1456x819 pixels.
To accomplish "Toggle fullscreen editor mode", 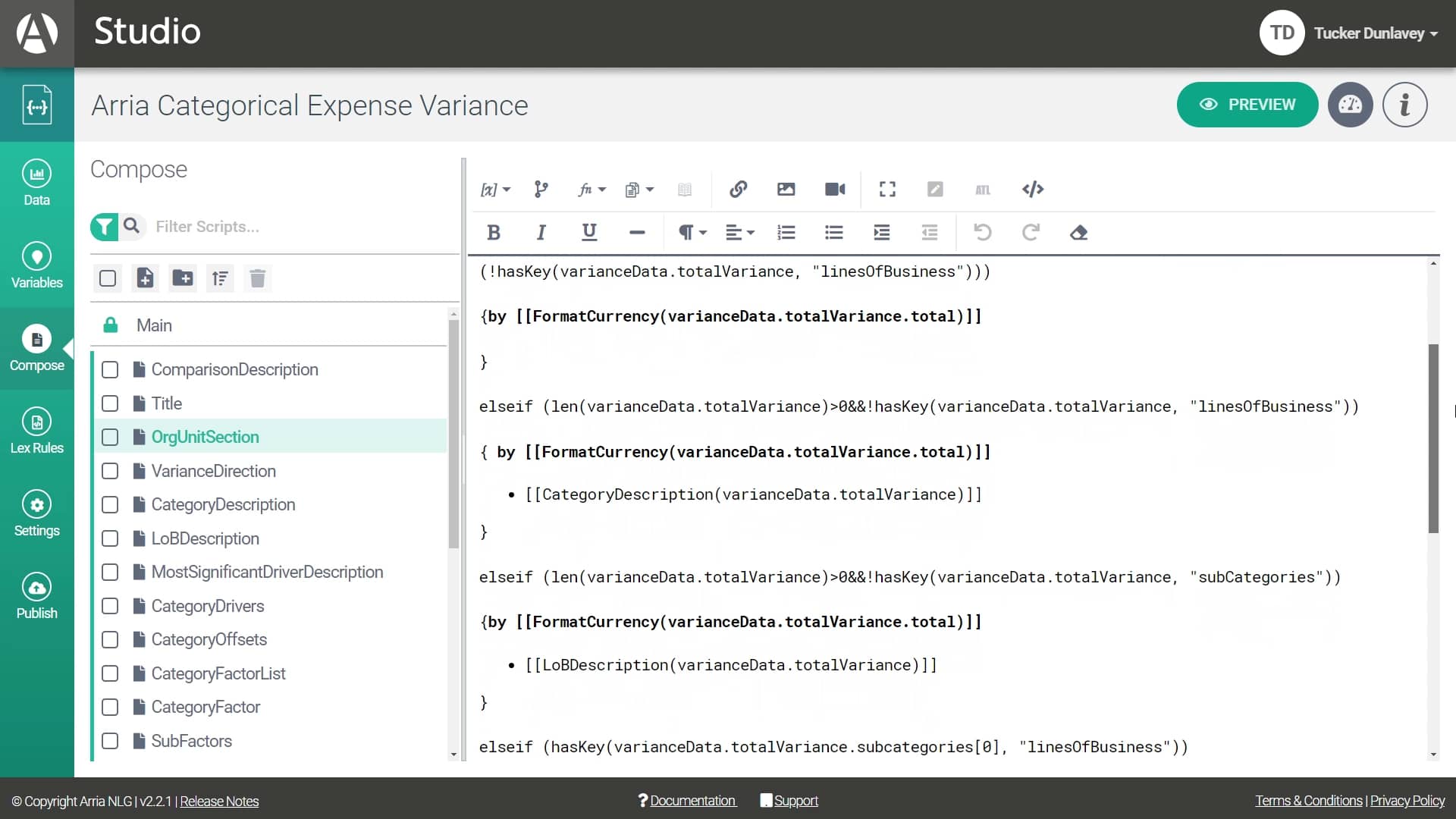I will pos(887,189).
